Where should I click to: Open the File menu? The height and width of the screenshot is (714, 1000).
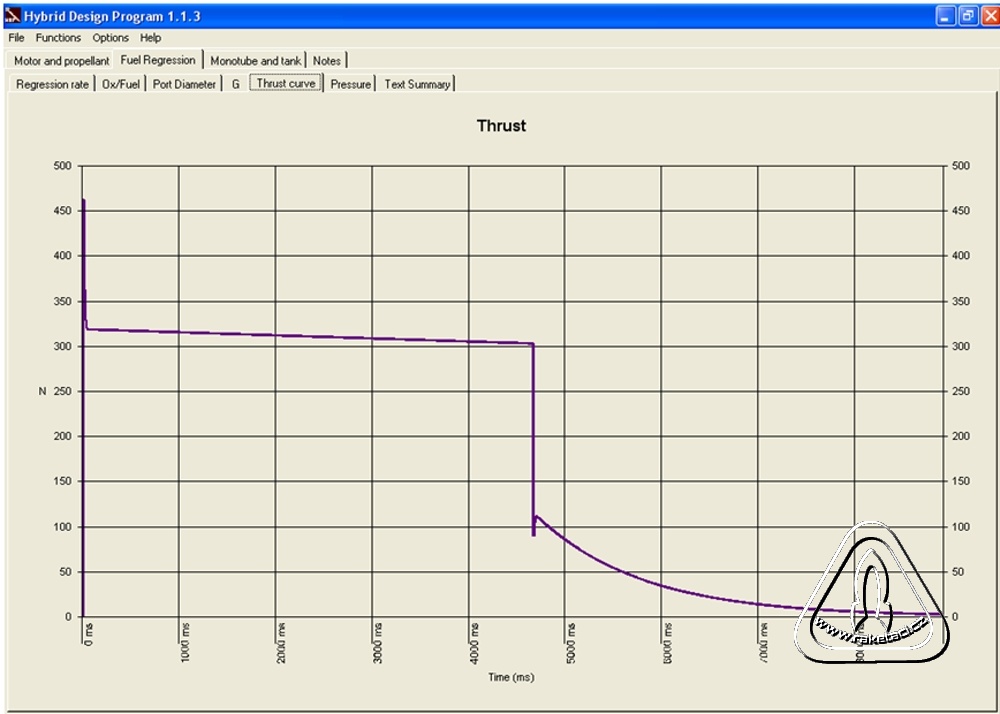(16, 38)
